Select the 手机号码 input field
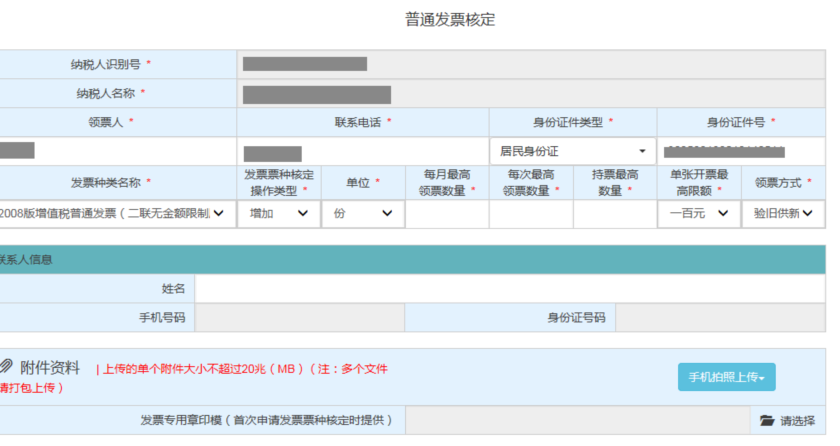840x446 pixels. (x=300, y=318)
